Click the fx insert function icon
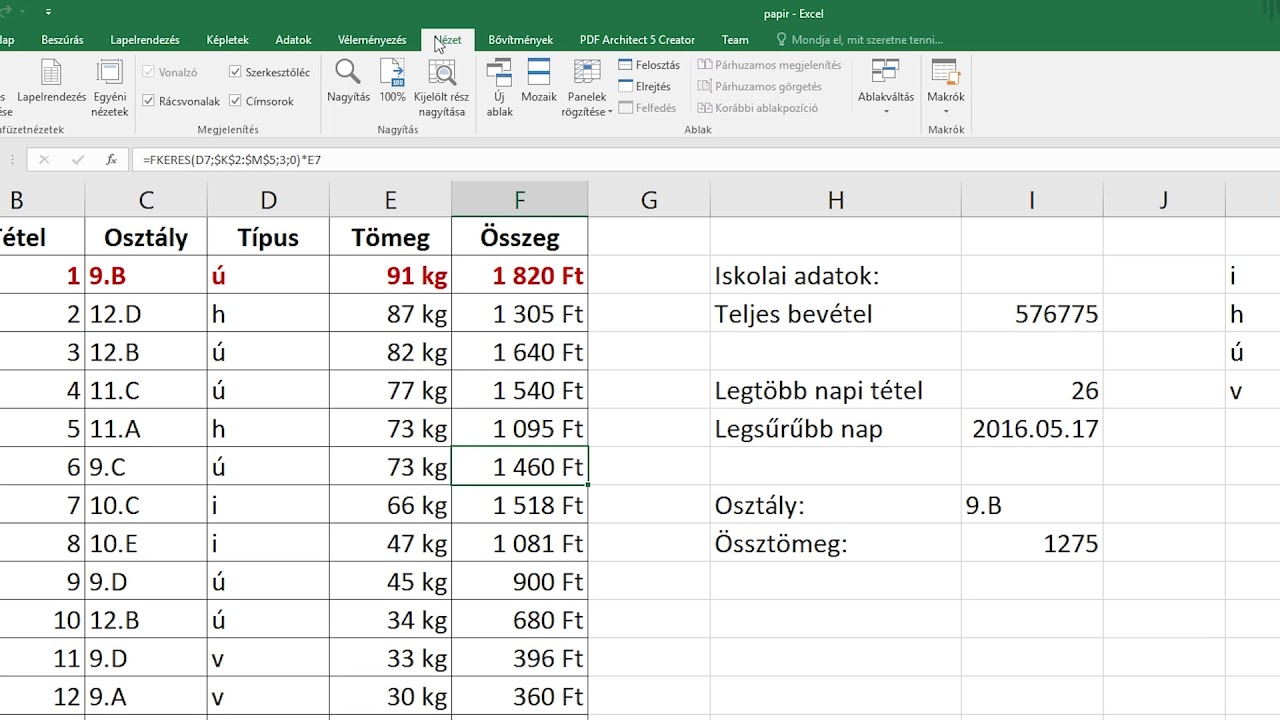 point(111,159)
